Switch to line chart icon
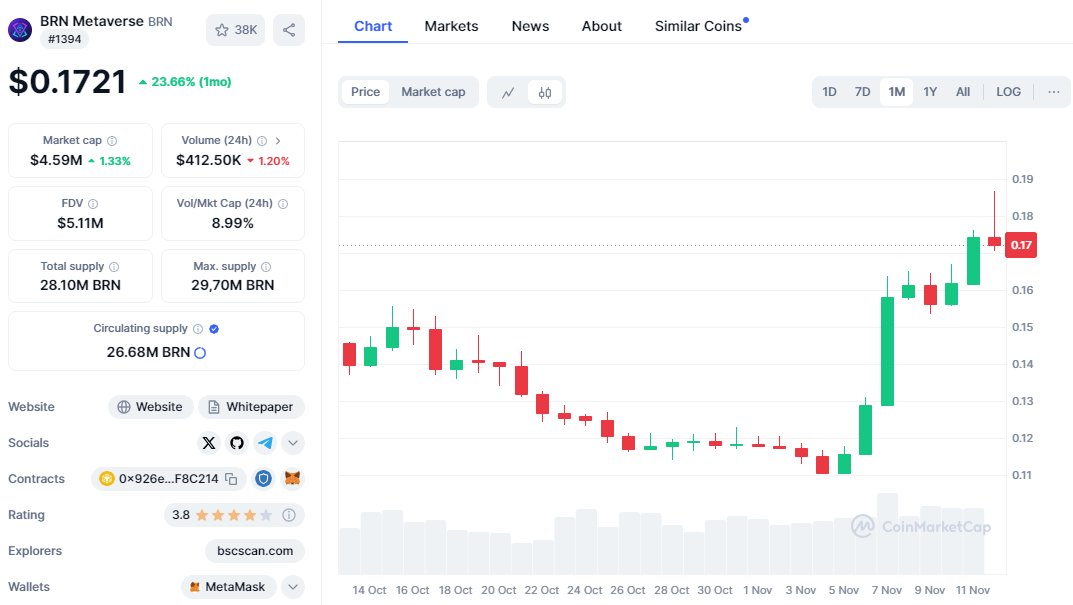 [x=508, y=92]
